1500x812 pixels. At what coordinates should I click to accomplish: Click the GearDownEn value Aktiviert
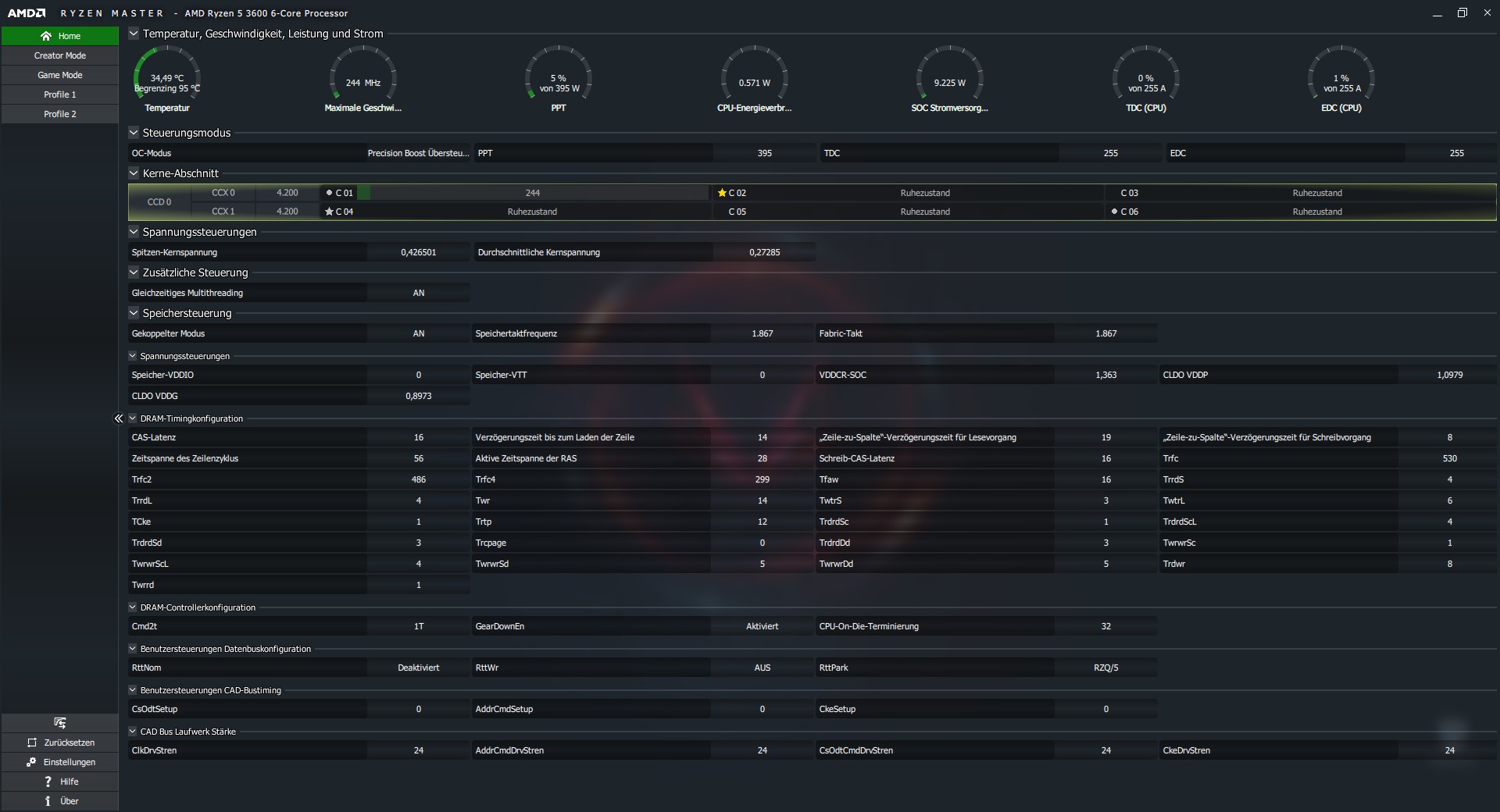click(762, 626)
